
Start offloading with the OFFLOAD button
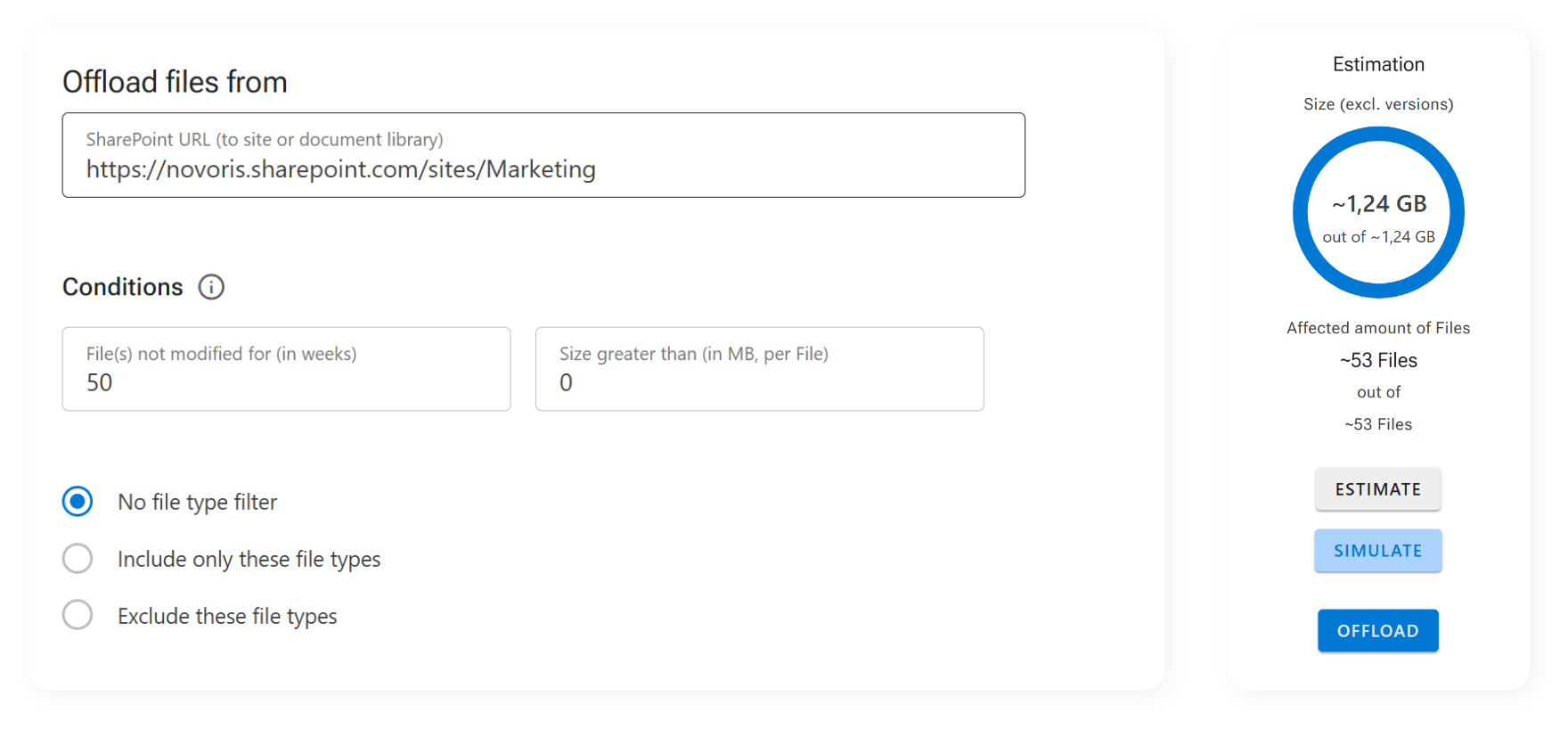(x=1377, y=631)
